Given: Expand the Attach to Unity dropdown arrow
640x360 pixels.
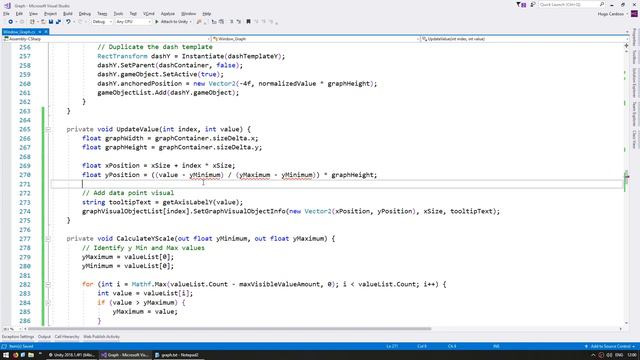Looking at the screenshot, I should coord(191,22).
